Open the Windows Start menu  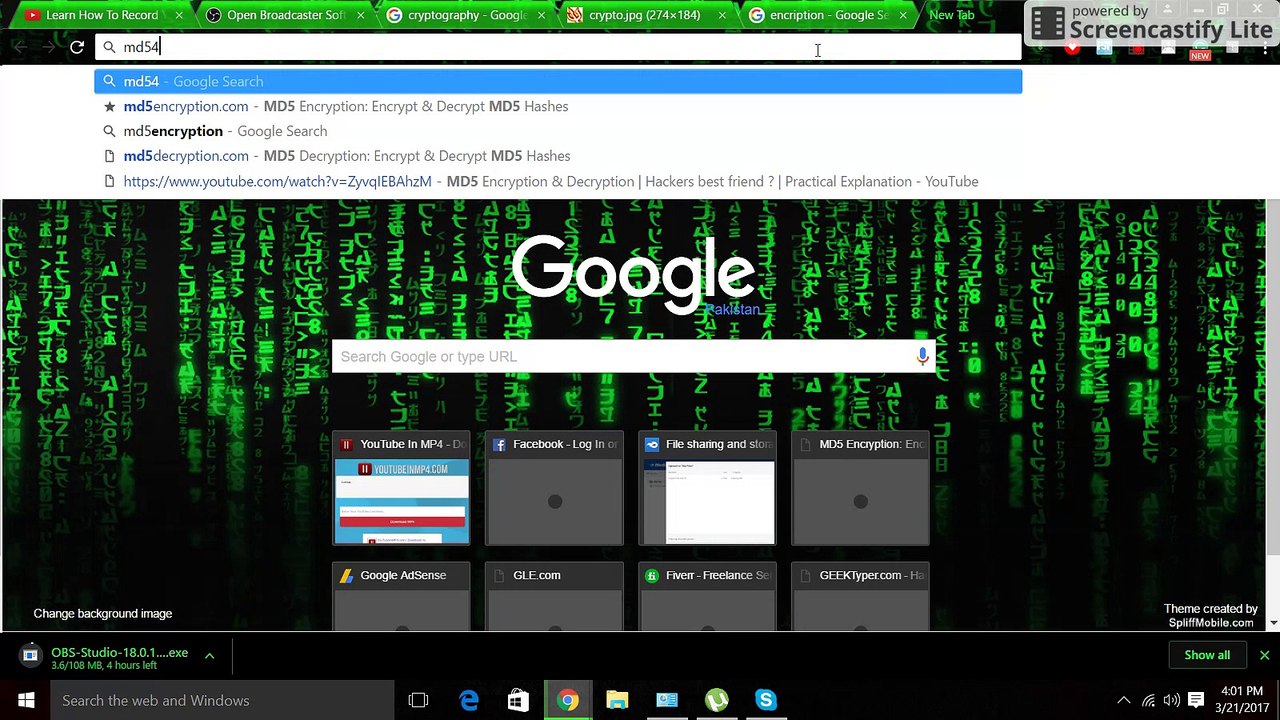[x=26, y=700]
